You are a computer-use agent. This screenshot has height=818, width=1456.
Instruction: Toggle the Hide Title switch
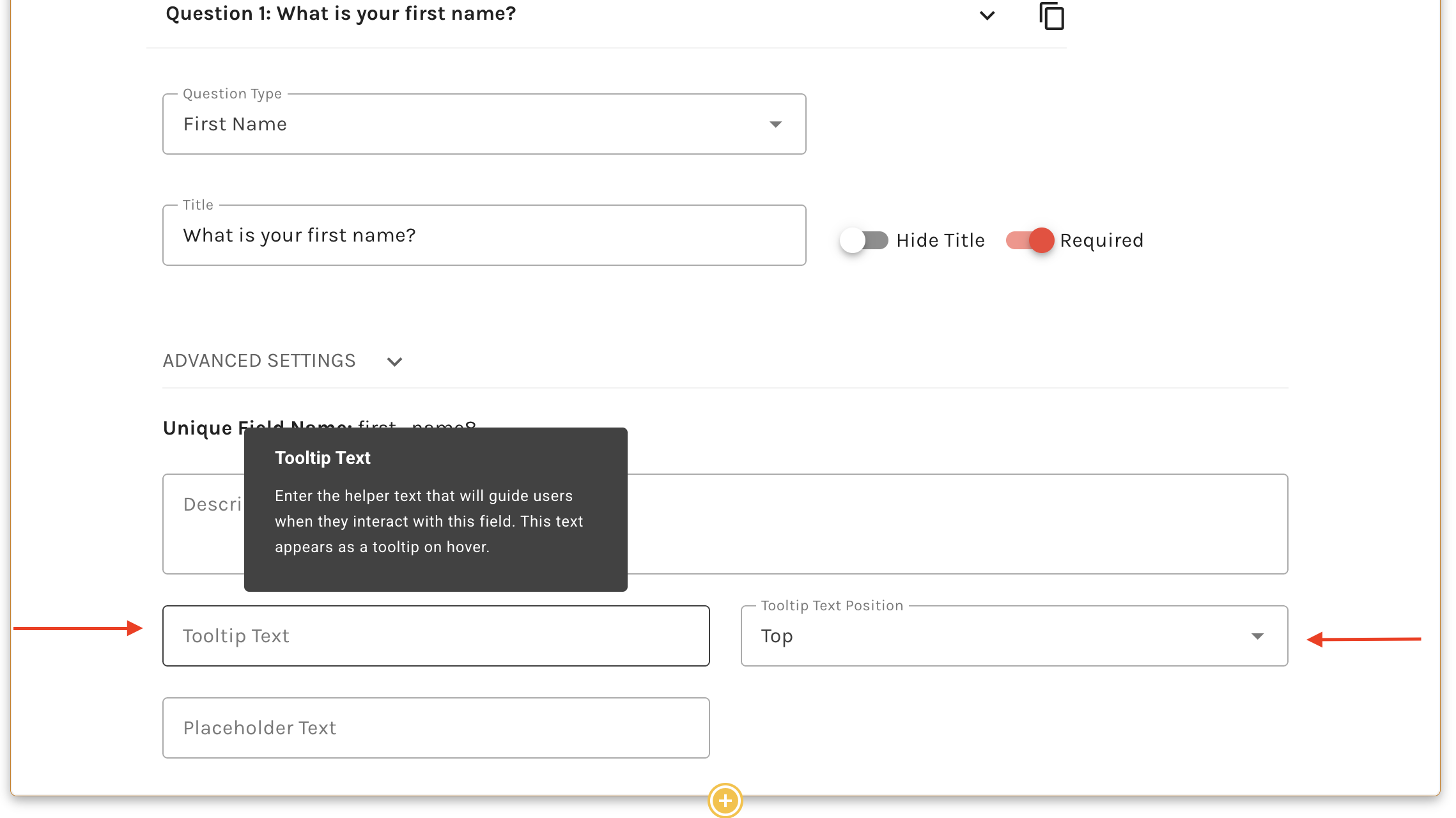(x=864, y=240)
